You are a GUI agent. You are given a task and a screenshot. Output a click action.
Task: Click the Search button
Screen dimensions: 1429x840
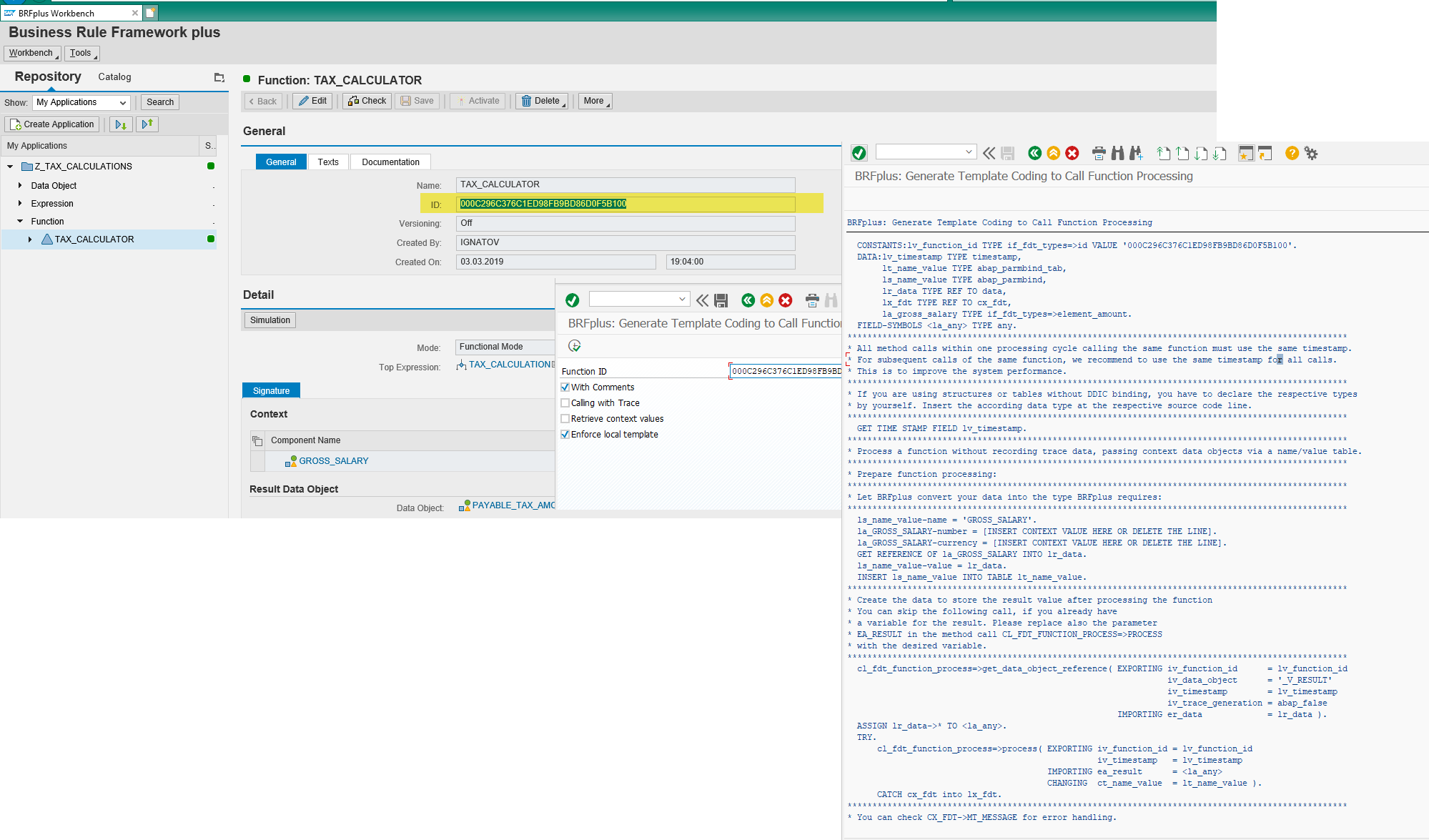[x=160, y=102]
